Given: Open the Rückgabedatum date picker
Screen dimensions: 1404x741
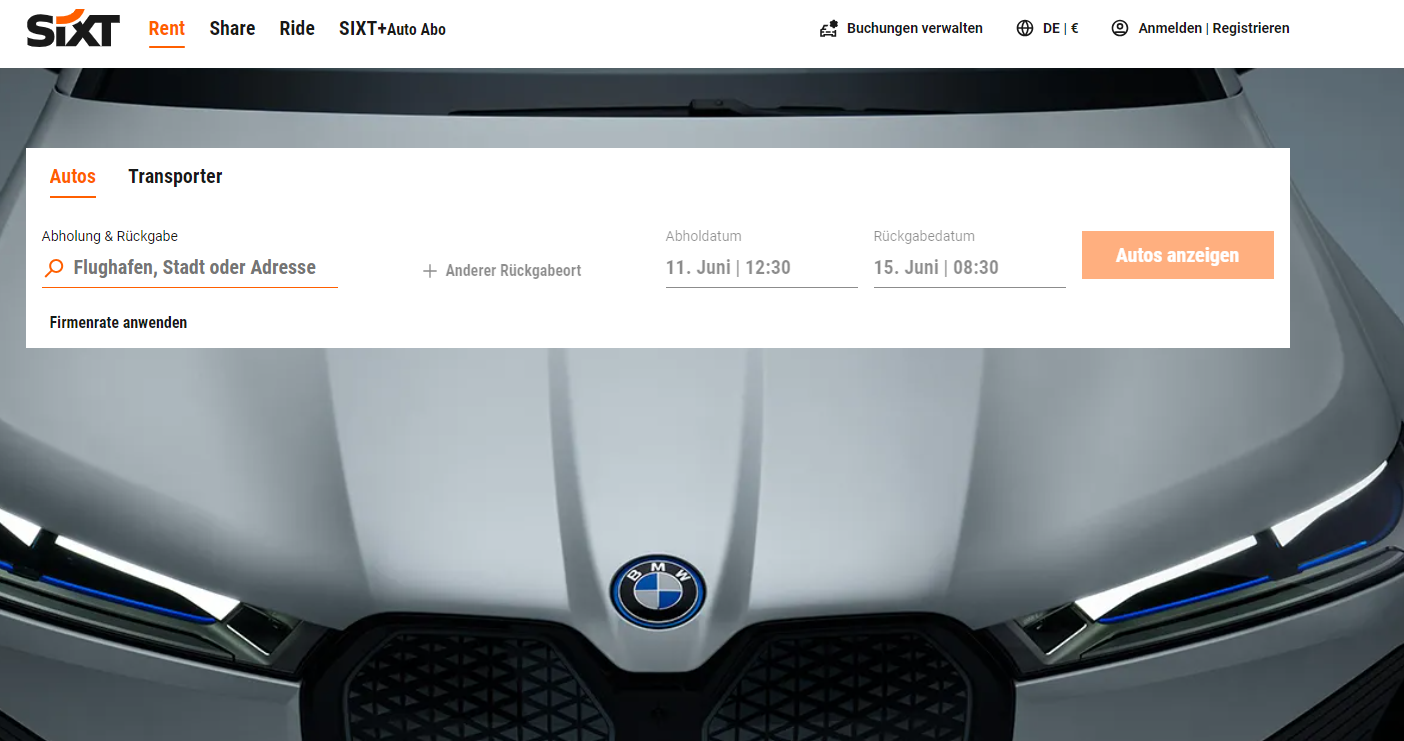Looking at the screenshot, I should click(x=968, y=267).
